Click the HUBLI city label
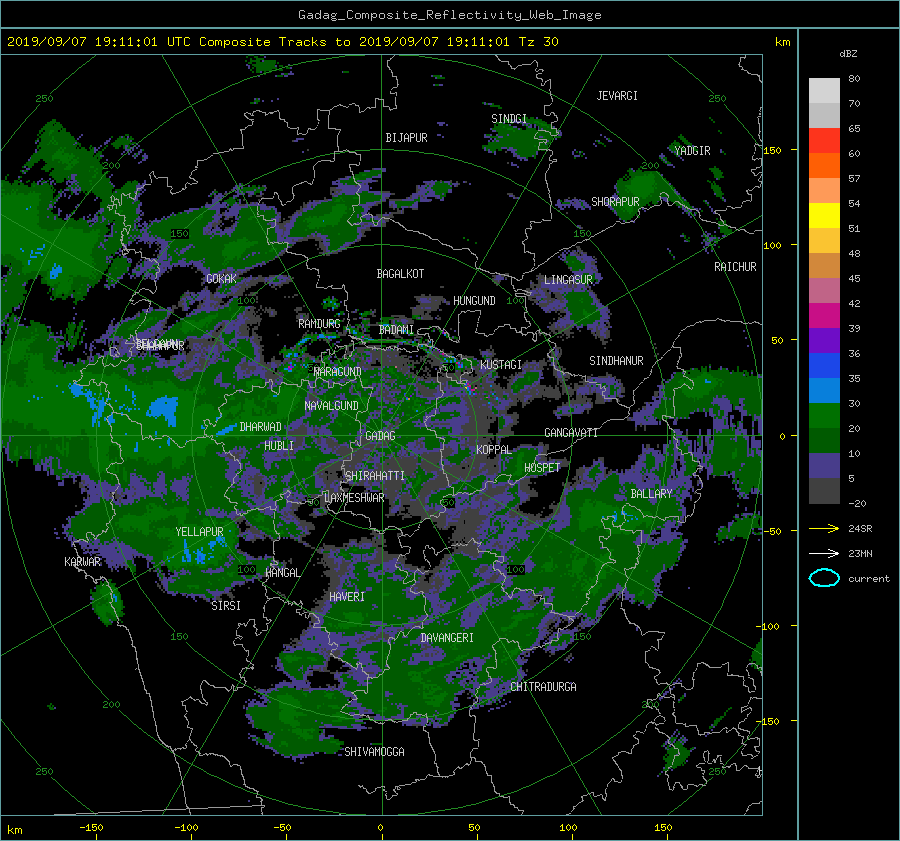This screenshot has height=841, width=900. pos(279,446)
